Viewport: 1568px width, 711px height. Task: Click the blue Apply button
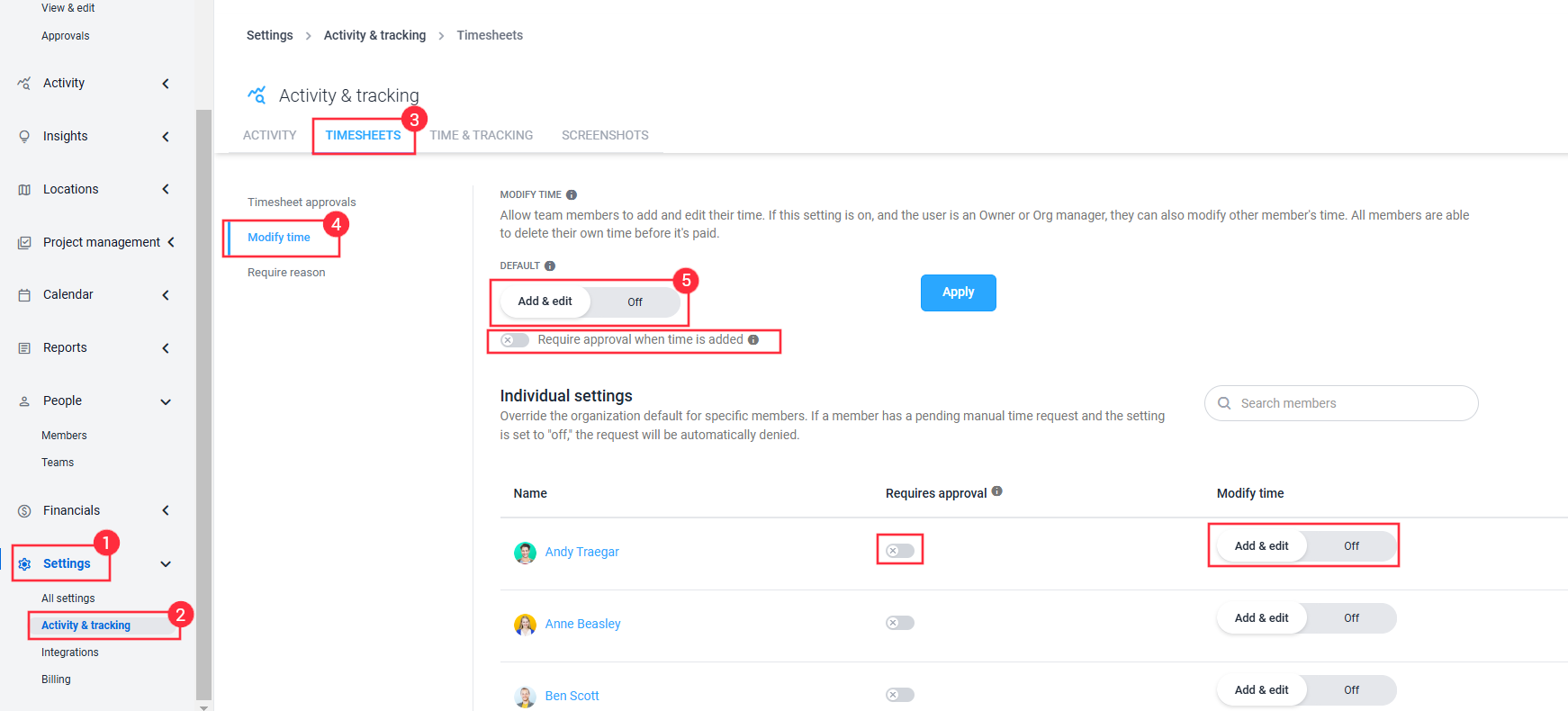(959, 292)
